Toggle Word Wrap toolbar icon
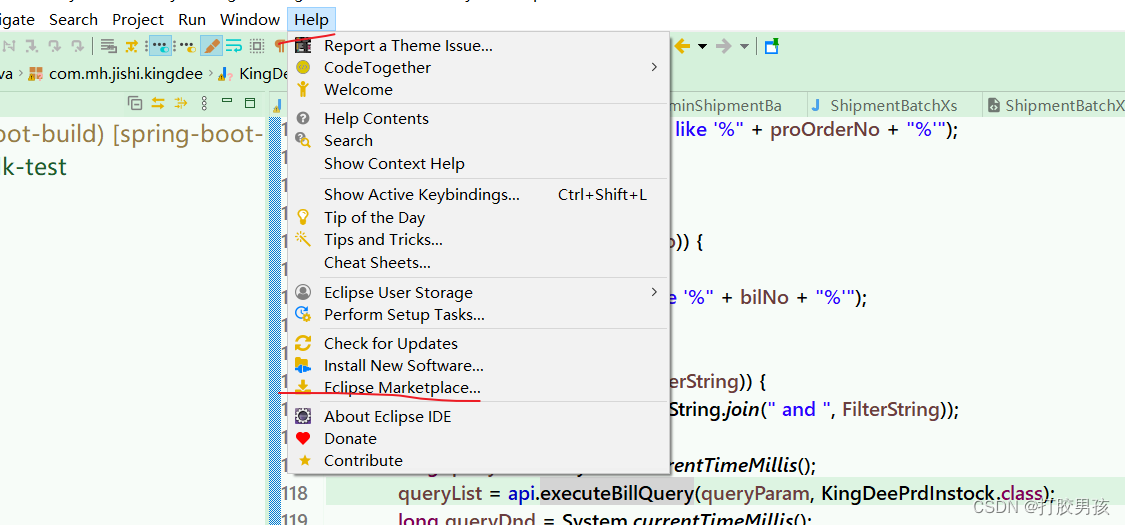The image size is (1125, 525). [x=234, y=46]
